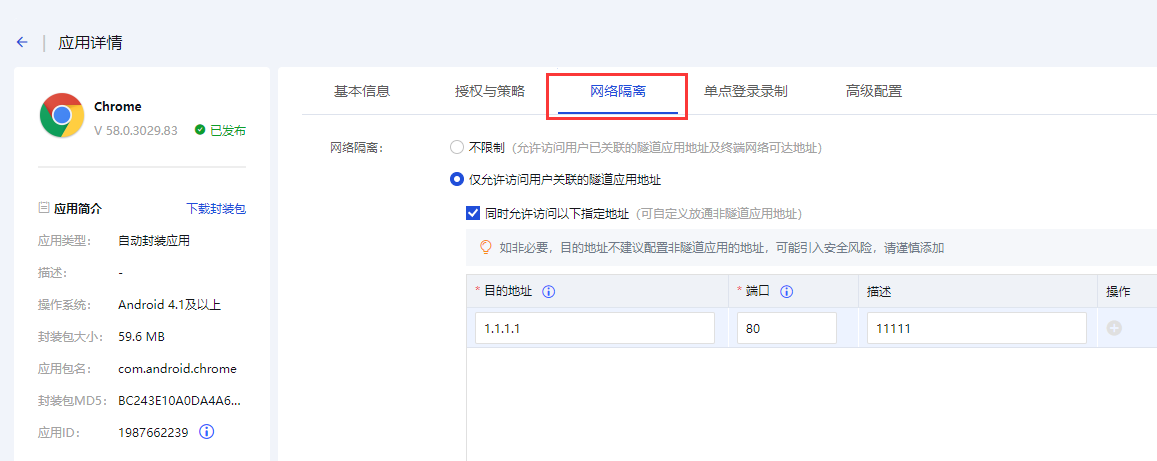
Task: Click the 59.6 MB package size value
Action: [x=141, y=336]
